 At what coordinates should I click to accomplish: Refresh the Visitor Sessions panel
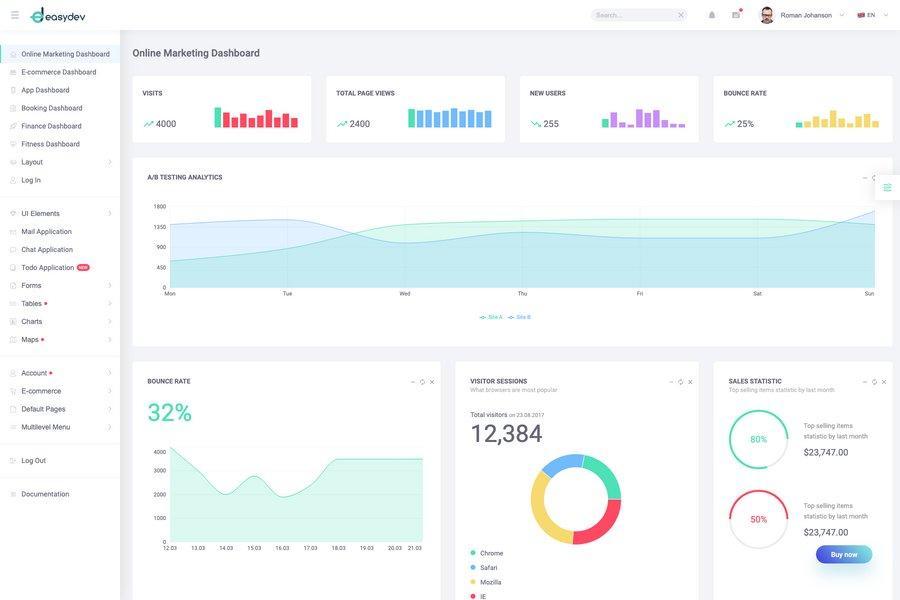click(x=678, y=380)
